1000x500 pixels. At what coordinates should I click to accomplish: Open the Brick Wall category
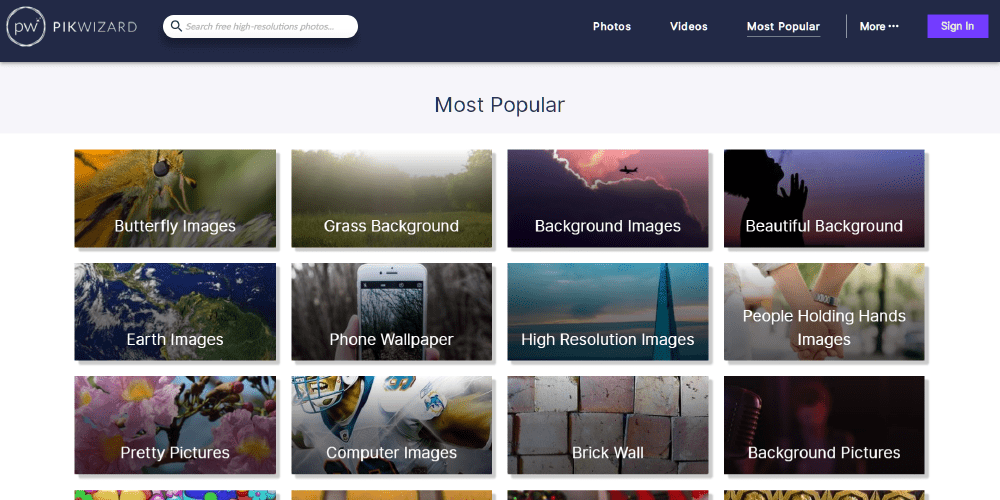608,425
